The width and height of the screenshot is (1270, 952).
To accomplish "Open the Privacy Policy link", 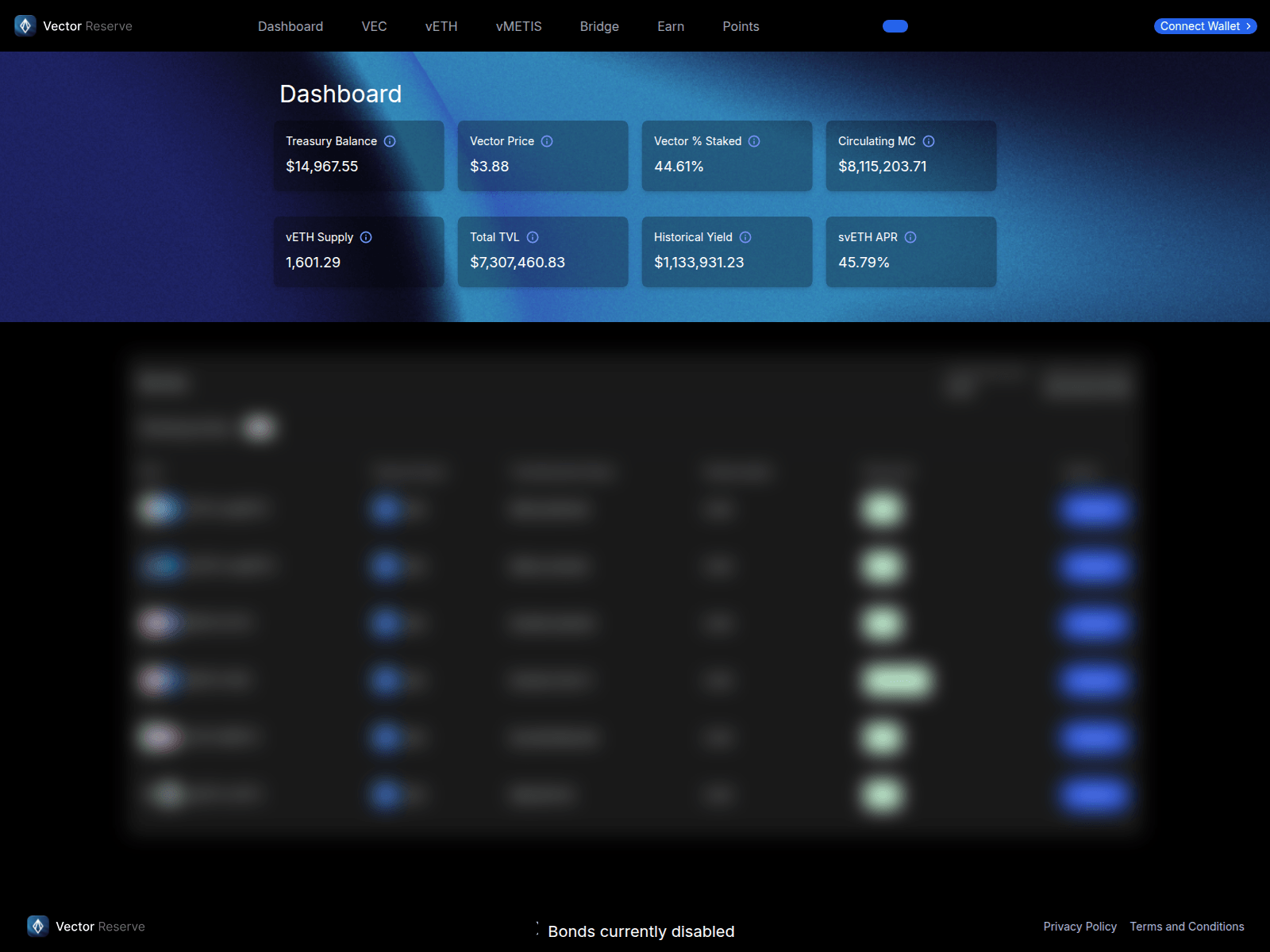I will point(1079,927).
